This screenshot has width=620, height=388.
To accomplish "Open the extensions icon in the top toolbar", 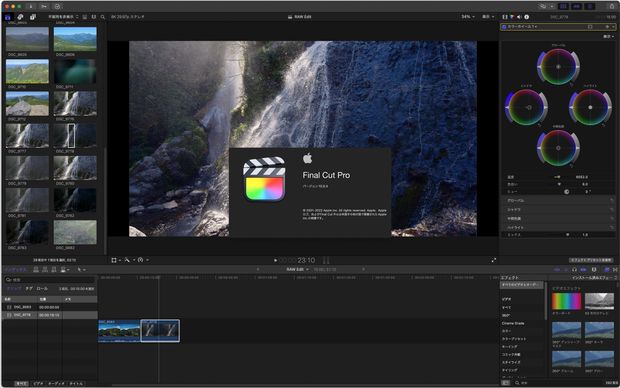I will (544, 6).
